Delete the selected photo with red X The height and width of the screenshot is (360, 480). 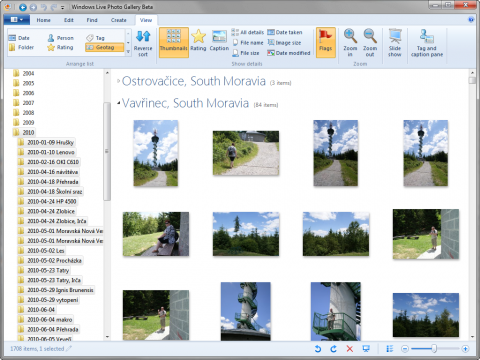pyautogui.click(x=350, y=349)
